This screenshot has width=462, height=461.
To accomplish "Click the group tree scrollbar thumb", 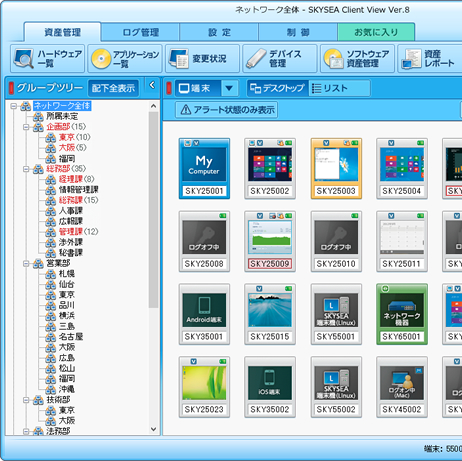I will pyautogui.click(x=153, y=210).
